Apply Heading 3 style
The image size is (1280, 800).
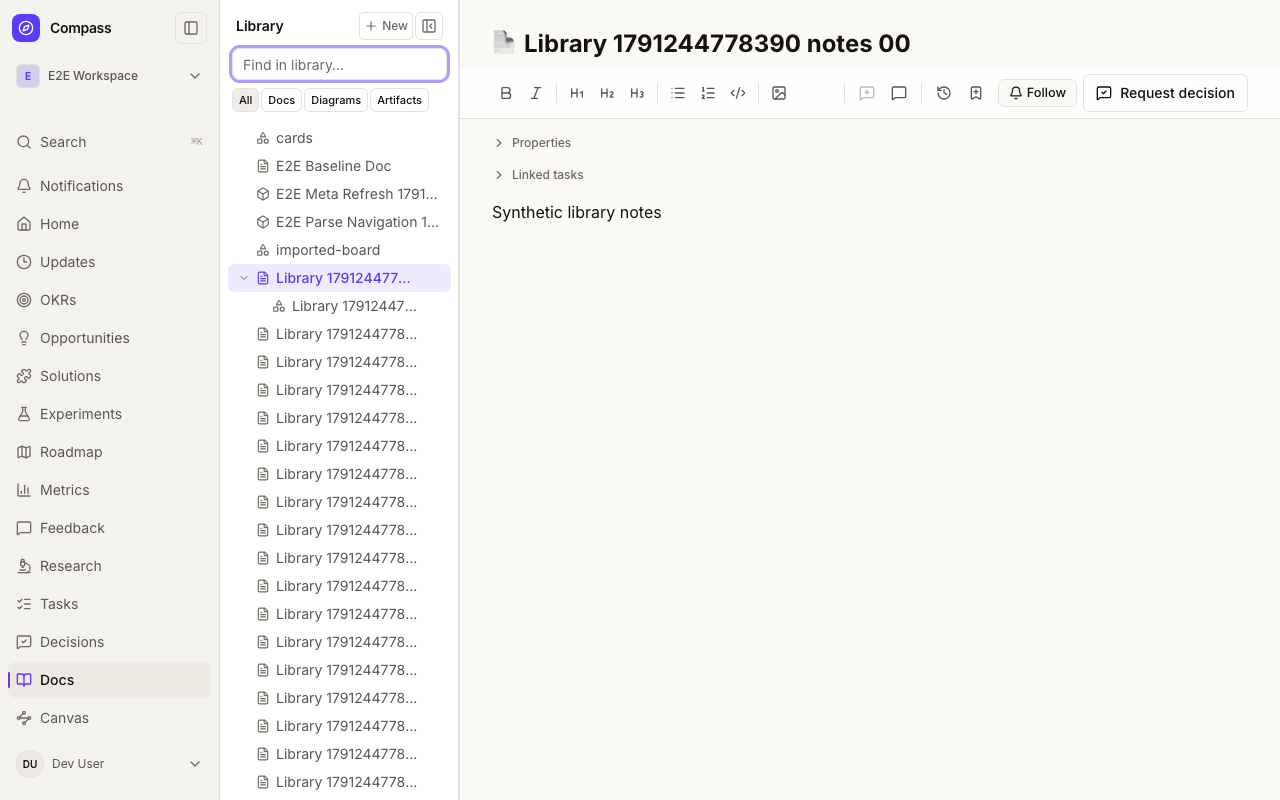tap(637, 93)
